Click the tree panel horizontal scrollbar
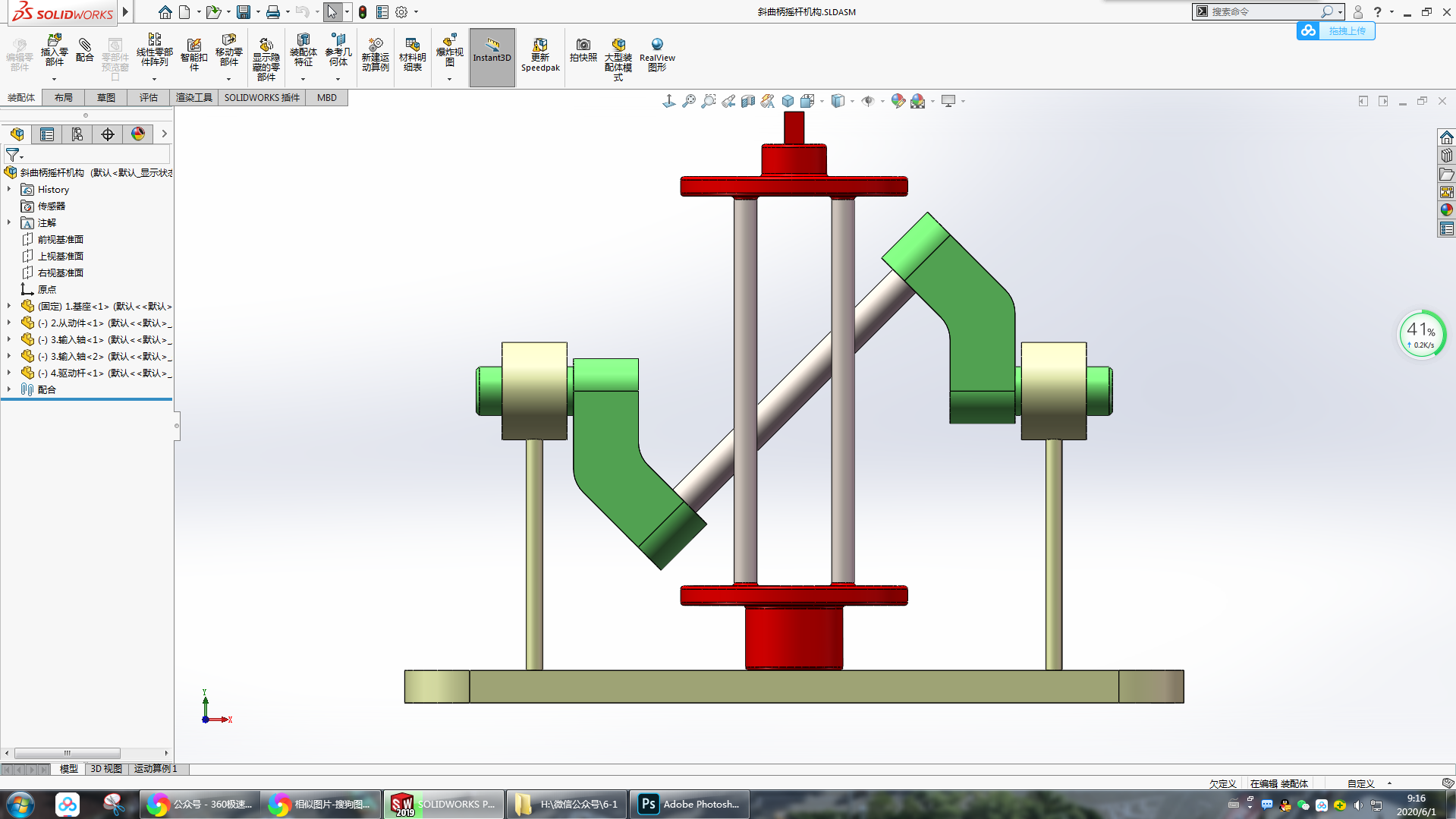 pyautogui.click(x=67, y=753)
